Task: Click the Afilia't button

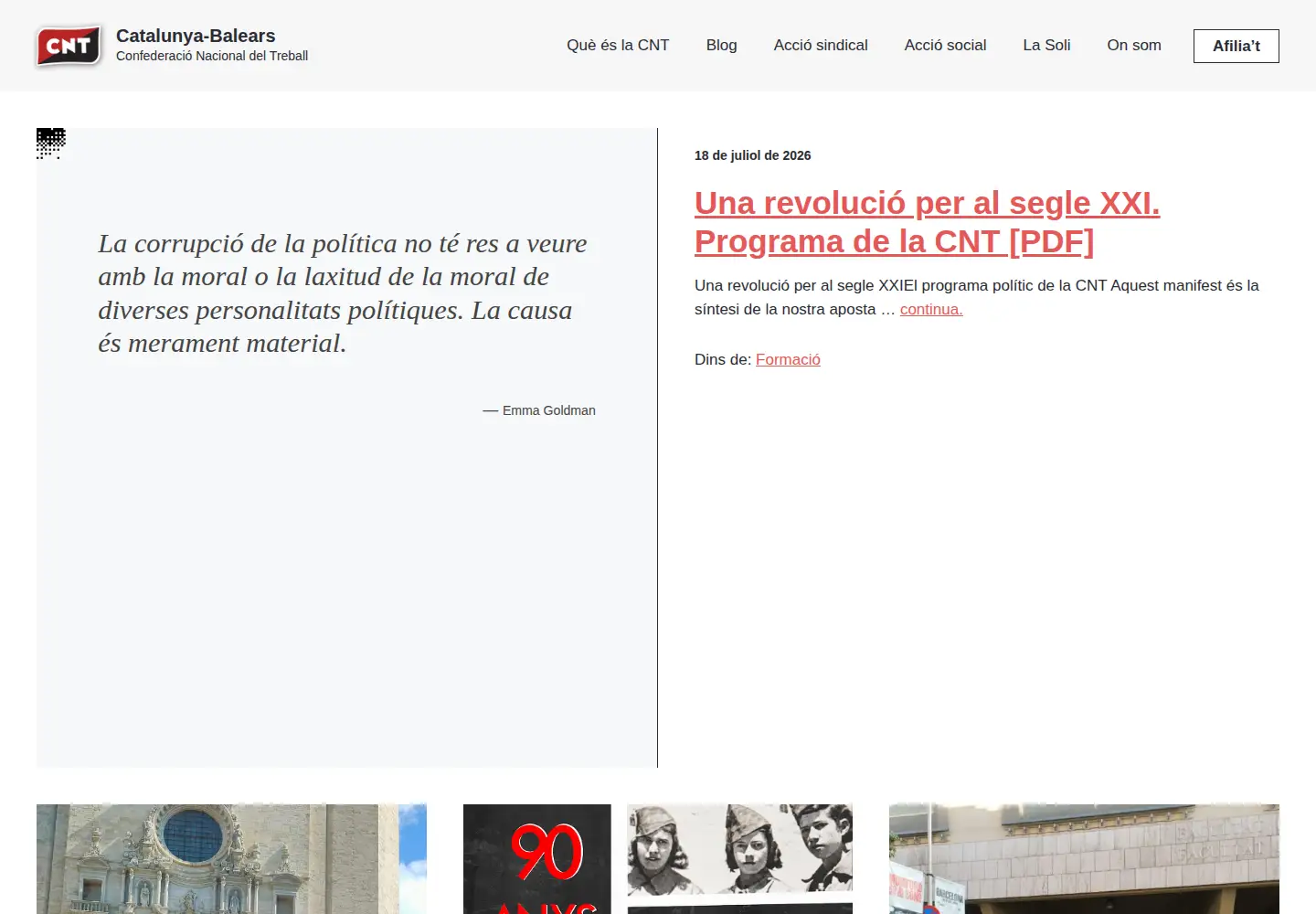Action: pyautogui.click(x=1236, y=46)
